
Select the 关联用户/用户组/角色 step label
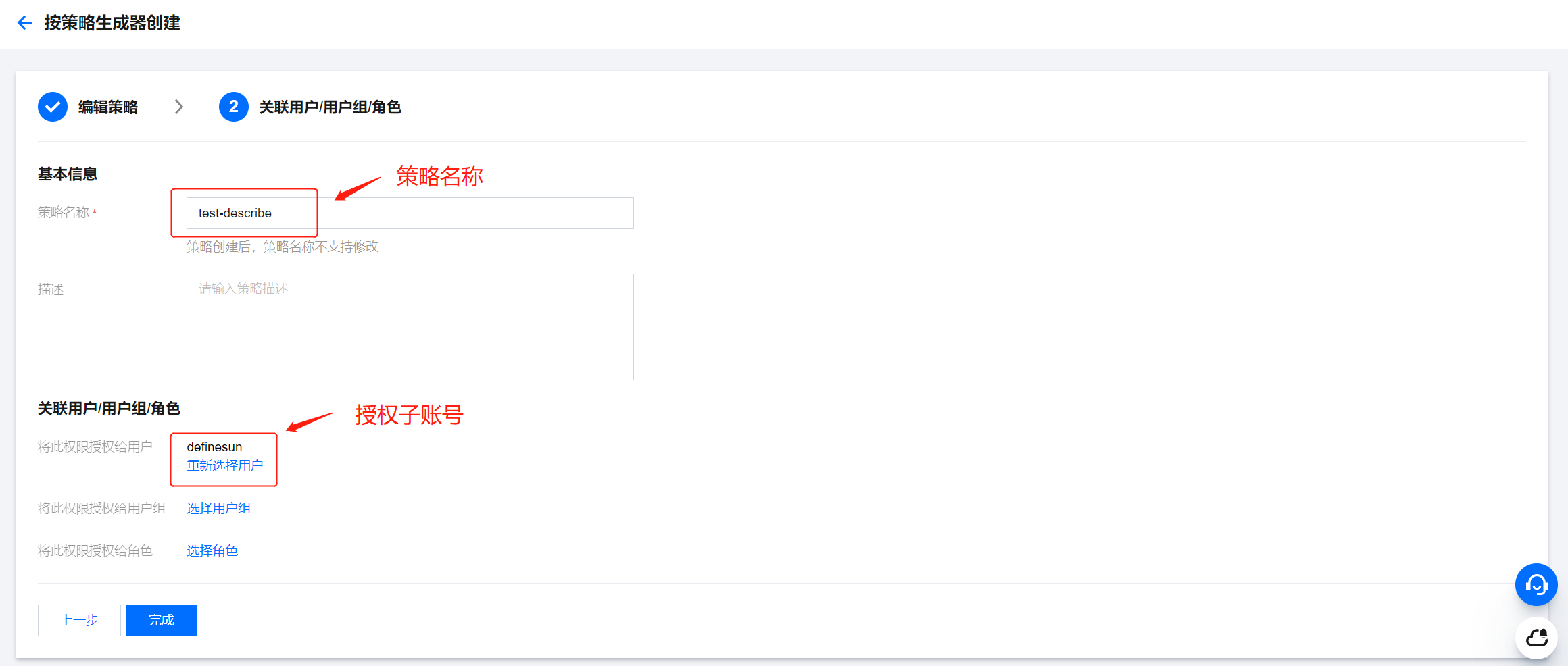[330, 107]
